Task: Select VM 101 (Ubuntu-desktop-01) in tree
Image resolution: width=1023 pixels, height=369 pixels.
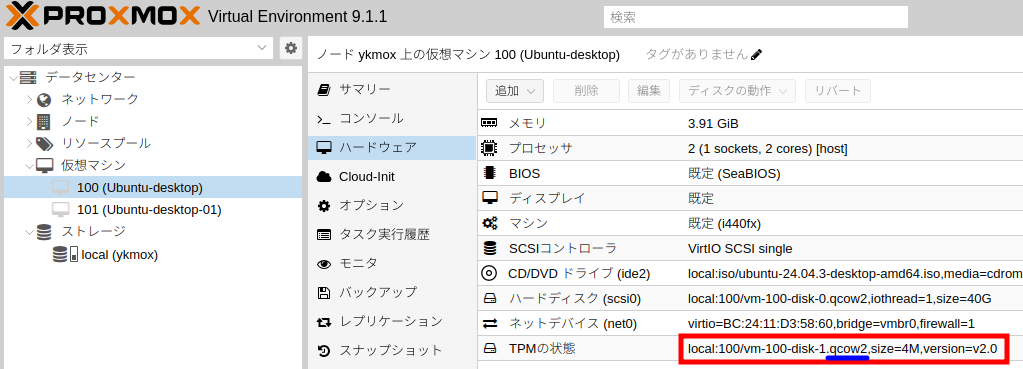Action: tap(153, 210)
